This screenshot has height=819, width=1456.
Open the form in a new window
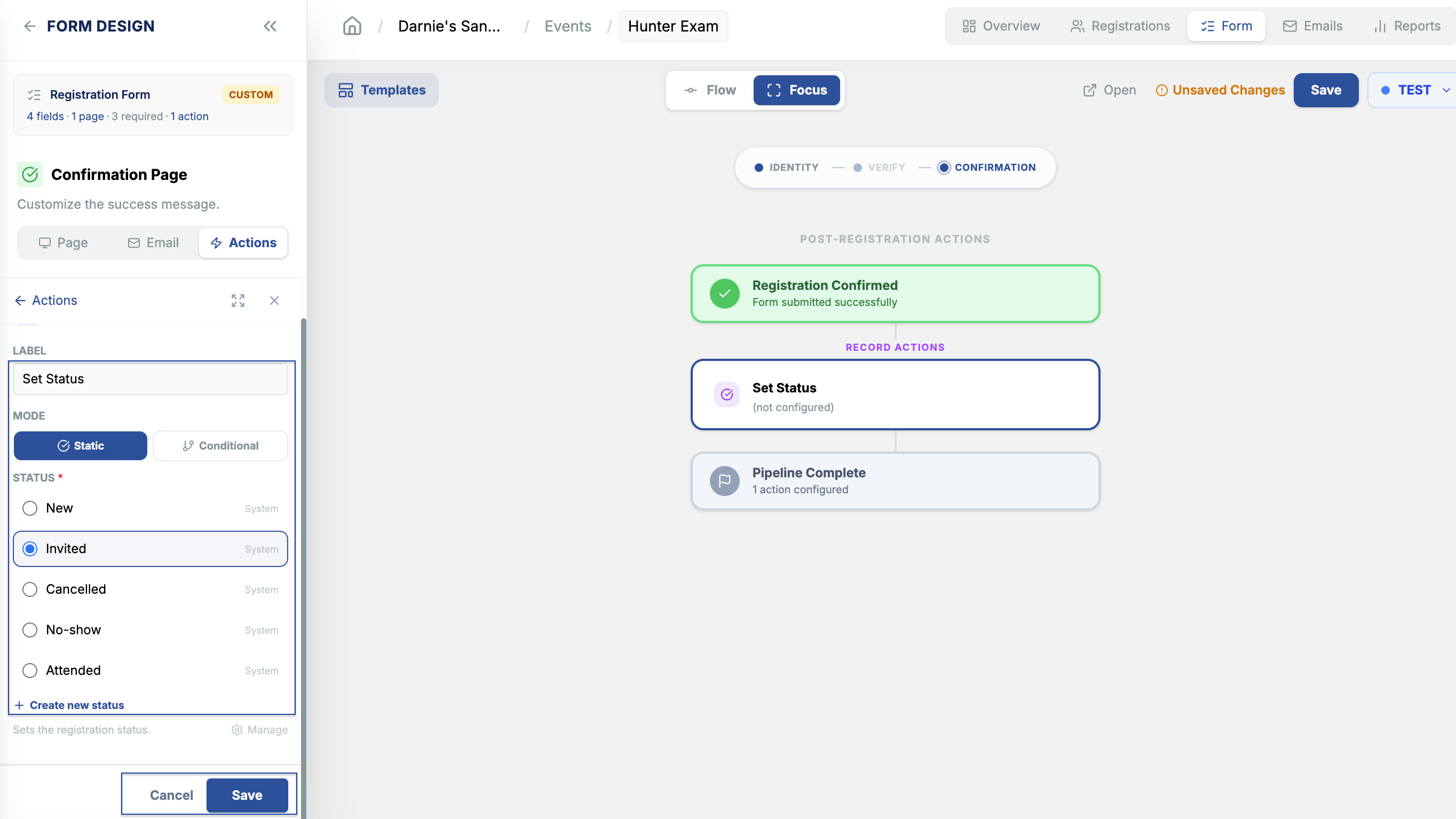click(1109, 90)
